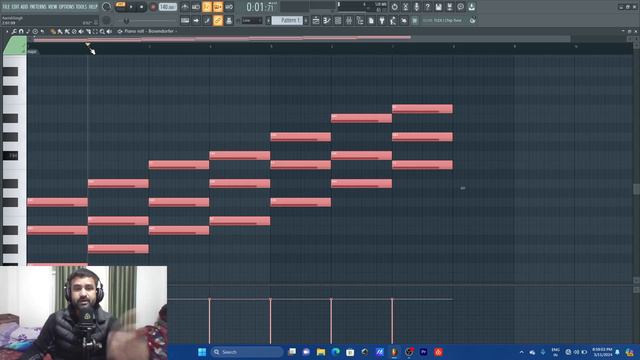640x360 pixels.
Task: Show the Playlist window
Action: click(x=316, y=20)
